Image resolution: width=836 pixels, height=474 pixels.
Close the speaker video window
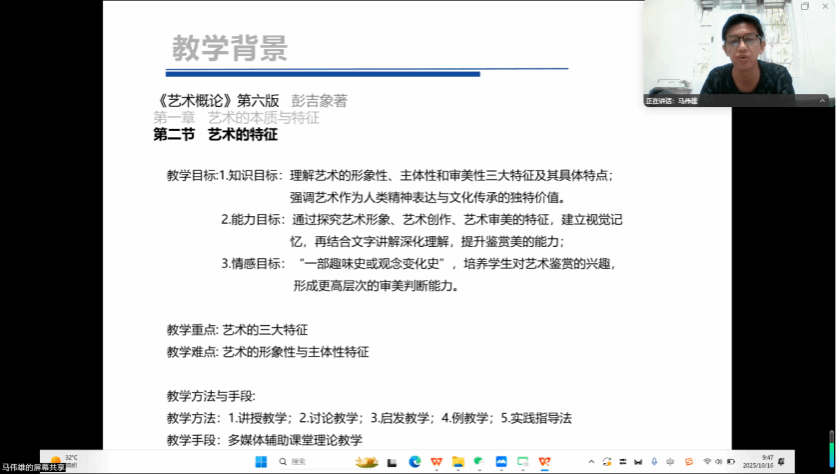tap(825, 6)
